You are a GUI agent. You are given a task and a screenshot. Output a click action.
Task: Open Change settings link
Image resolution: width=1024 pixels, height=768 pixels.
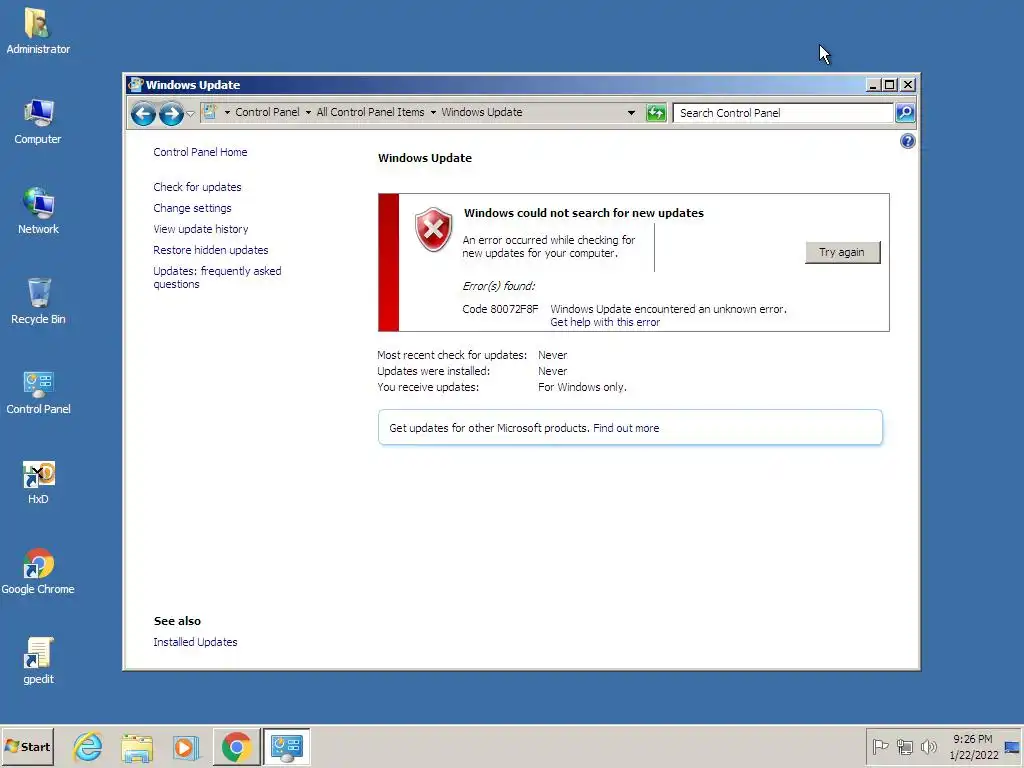pos(192,208)
